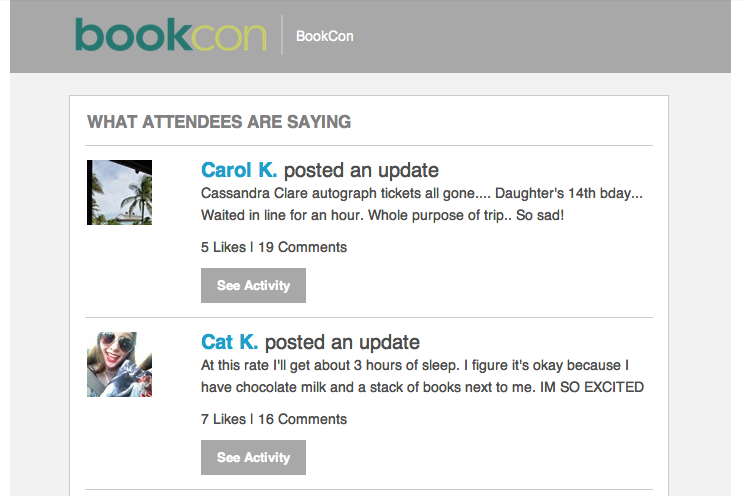Click the chocolate milk and books text line

421,387
